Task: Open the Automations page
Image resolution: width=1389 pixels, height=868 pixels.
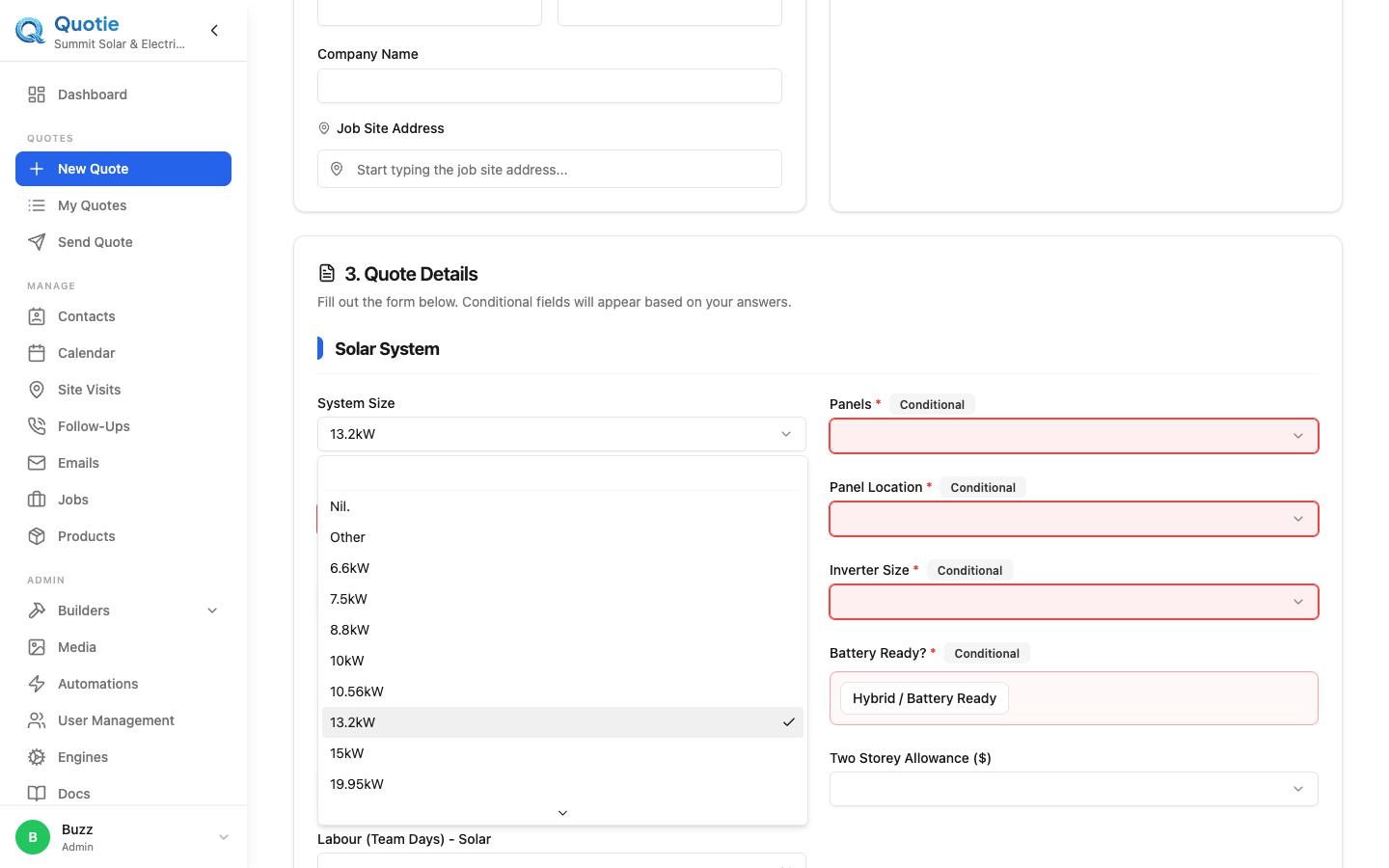Action: click(x=123, y=684)
